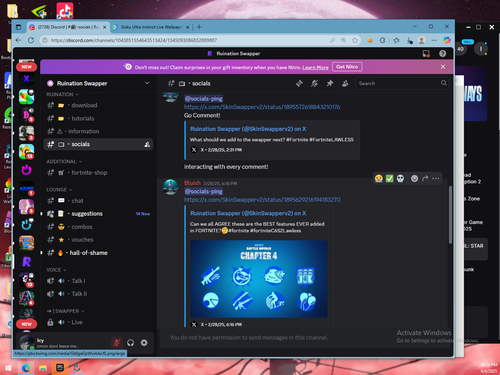Open the combos channel

click(x=98, y=227)
